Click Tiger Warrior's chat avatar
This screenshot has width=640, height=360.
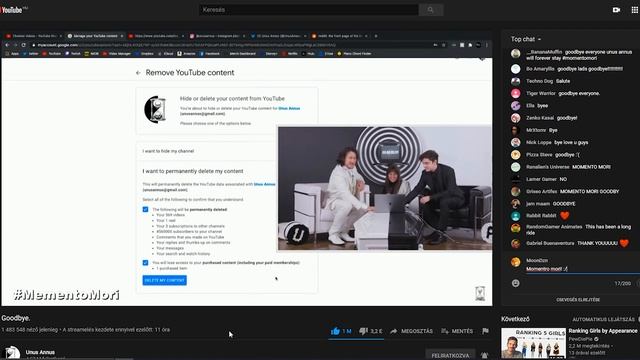[516, 93]
